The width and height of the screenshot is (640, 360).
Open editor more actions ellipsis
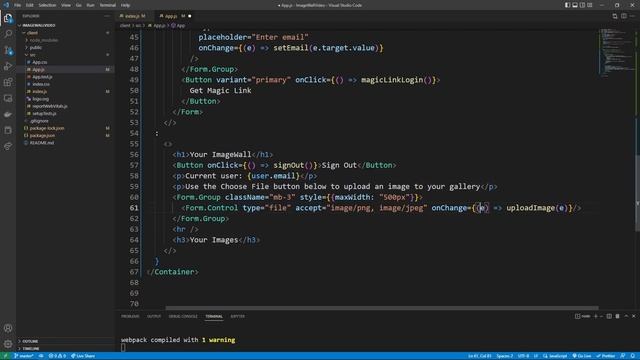pos(632,16)
